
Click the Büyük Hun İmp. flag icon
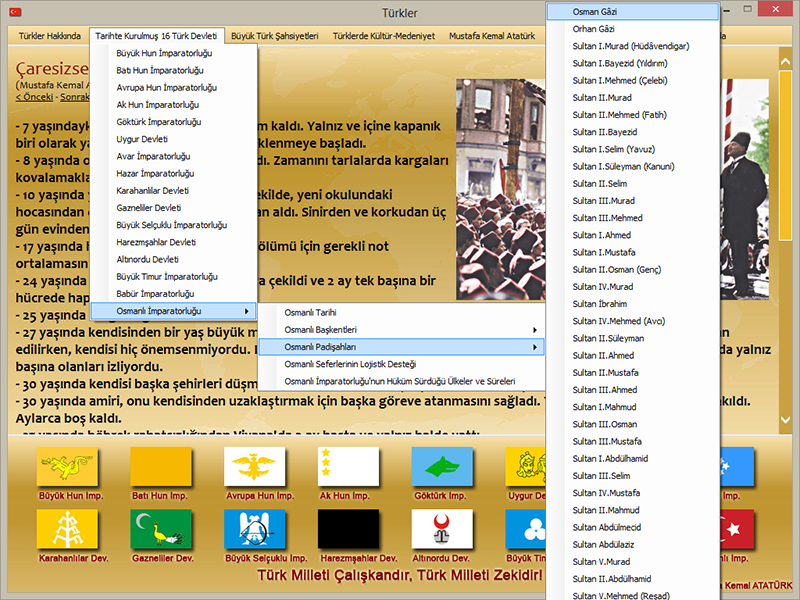pos(66,468)
